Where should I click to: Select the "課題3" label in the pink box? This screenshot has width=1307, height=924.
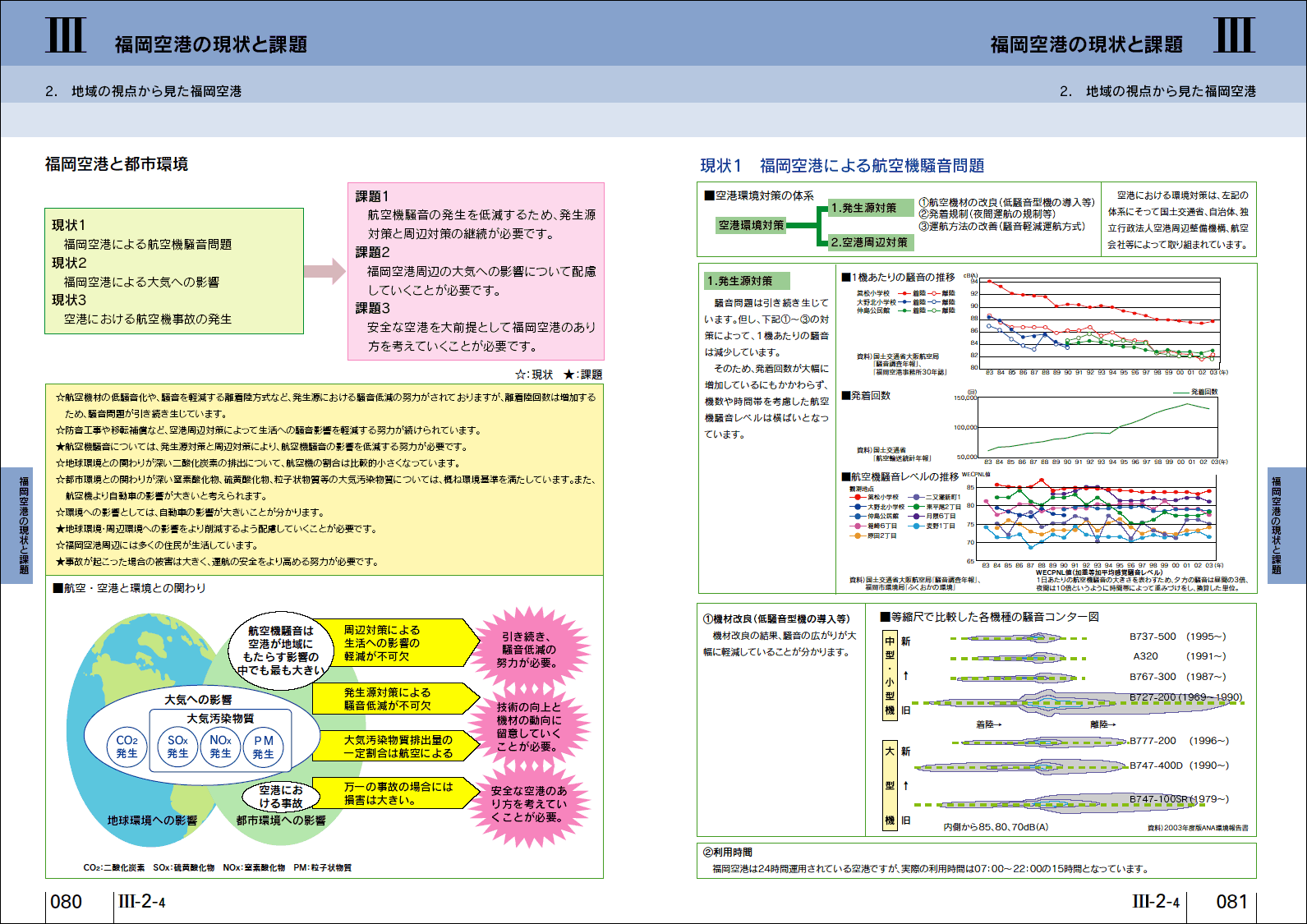click(372, 308)
